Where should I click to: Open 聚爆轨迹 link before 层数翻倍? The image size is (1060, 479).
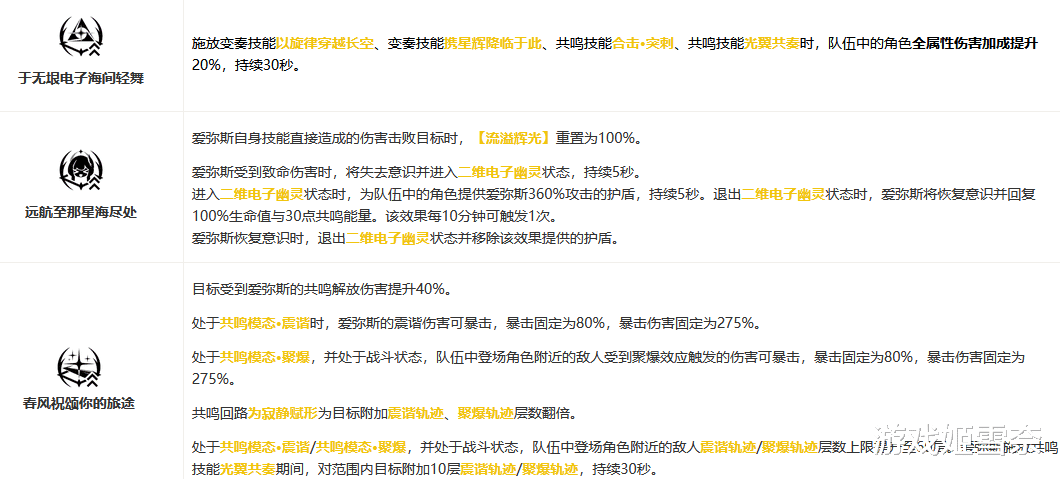(x=486, y=412)
